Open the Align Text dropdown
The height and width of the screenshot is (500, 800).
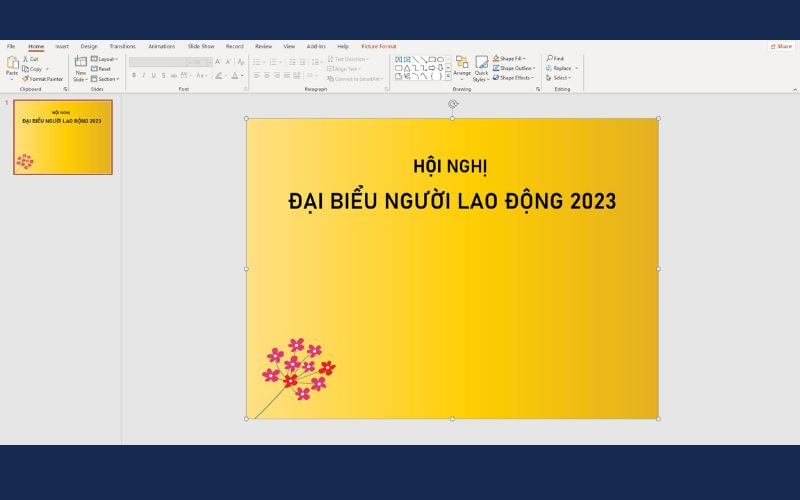(x=344, y=69)
